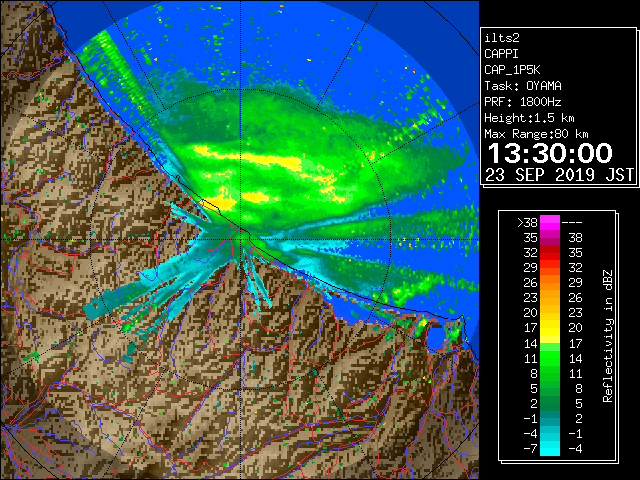Click the '13:30:00' timestamp
The image size is (640, 480).
(550, 153)
